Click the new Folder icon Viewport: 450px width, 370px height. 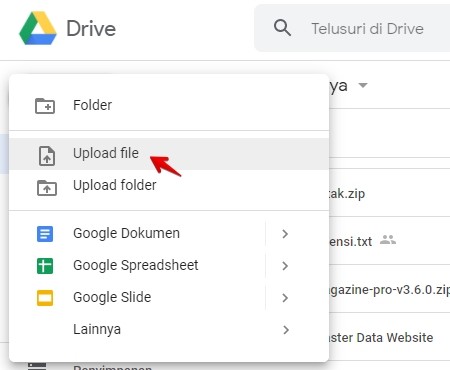point(45,106)
